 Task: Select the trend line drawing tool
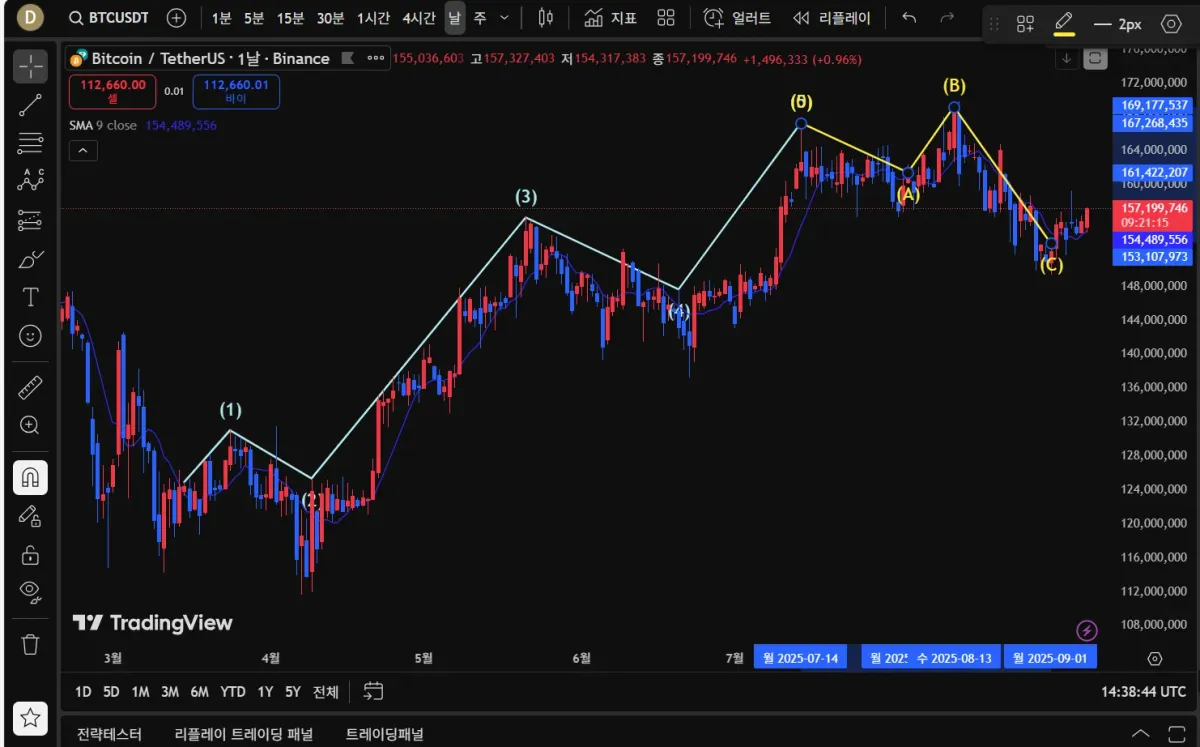[30, 105]
